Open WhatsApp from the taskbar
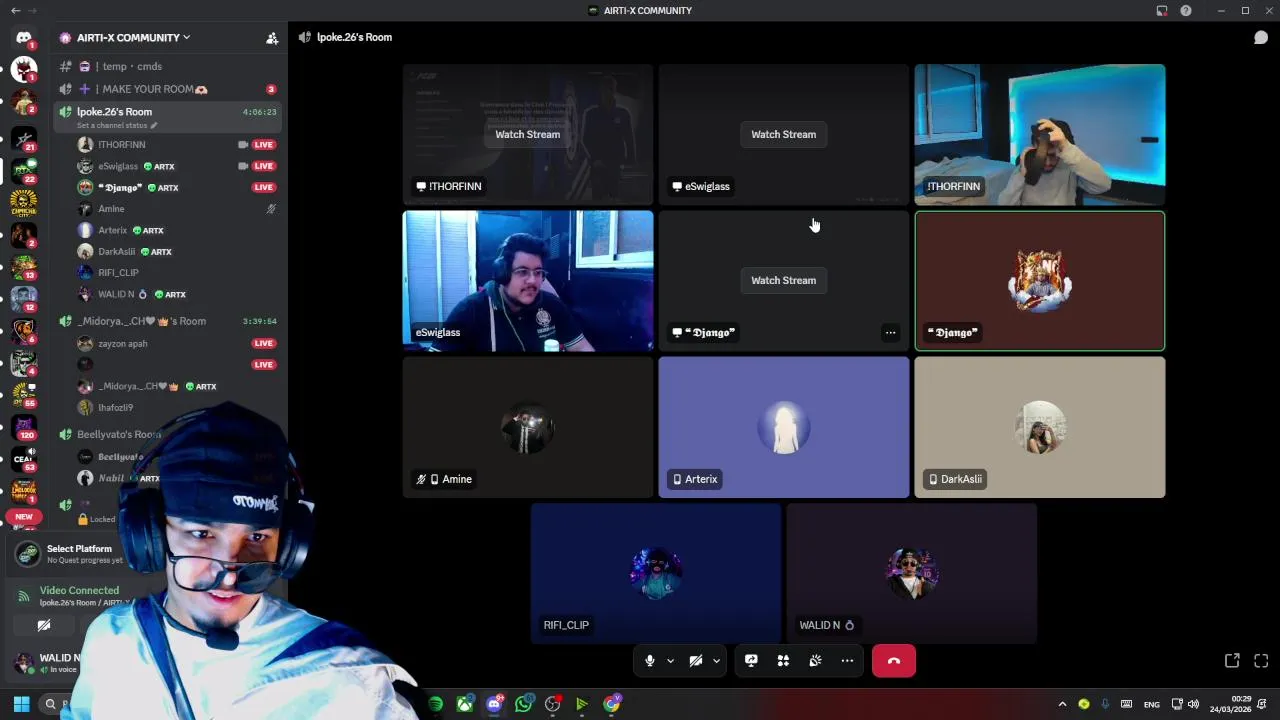This screenshot has height=720, width=1280. point(524,704)
